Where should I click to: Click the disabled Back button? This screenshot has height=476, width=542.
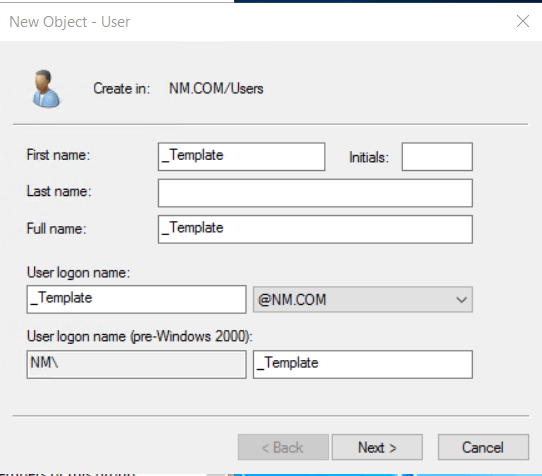283,447
